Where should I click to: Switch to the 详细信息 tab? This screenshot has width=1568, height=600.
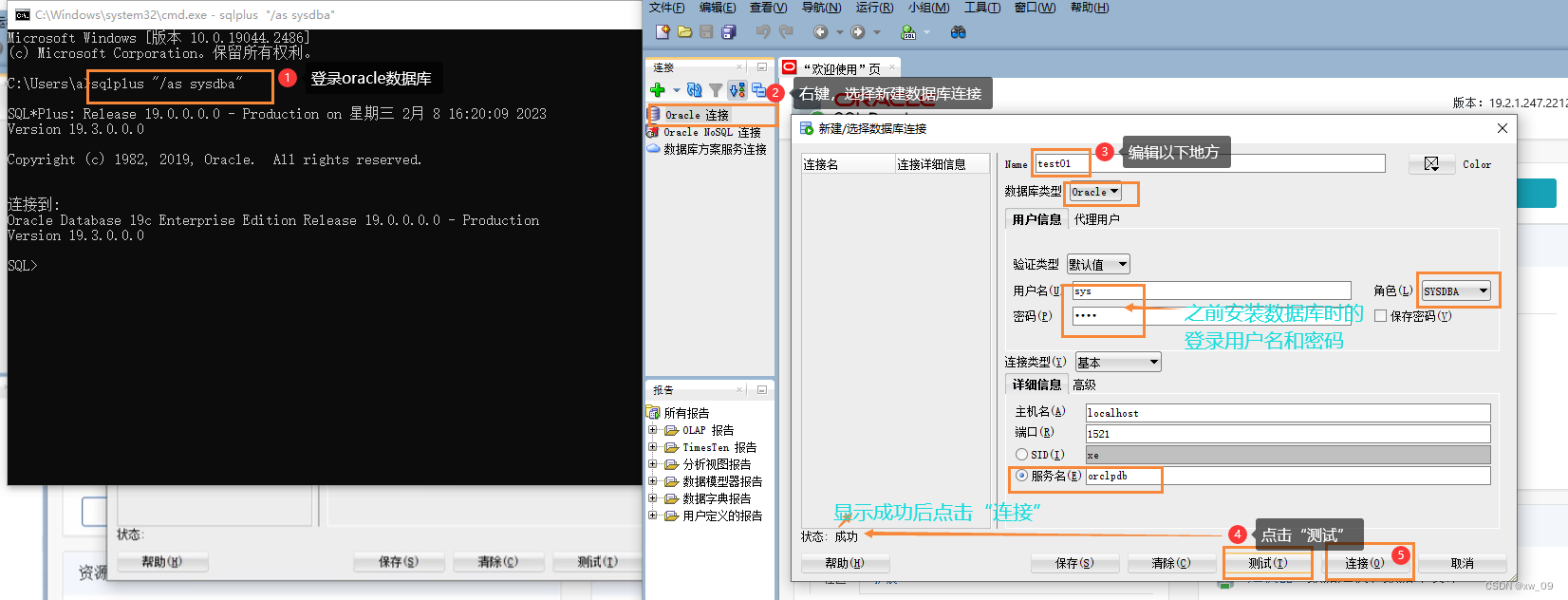pyautogui.click(x=1036, y=384)
